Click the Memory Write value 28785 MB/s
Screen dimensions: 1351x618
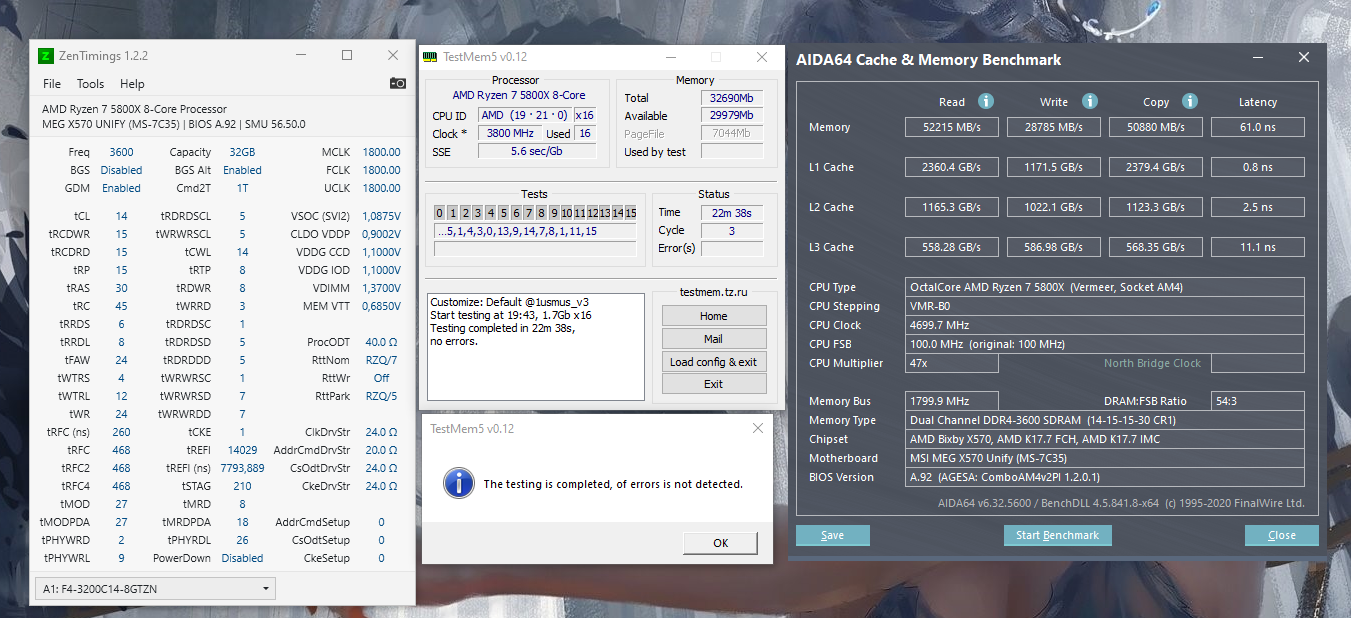click(x=1053, y=127)
